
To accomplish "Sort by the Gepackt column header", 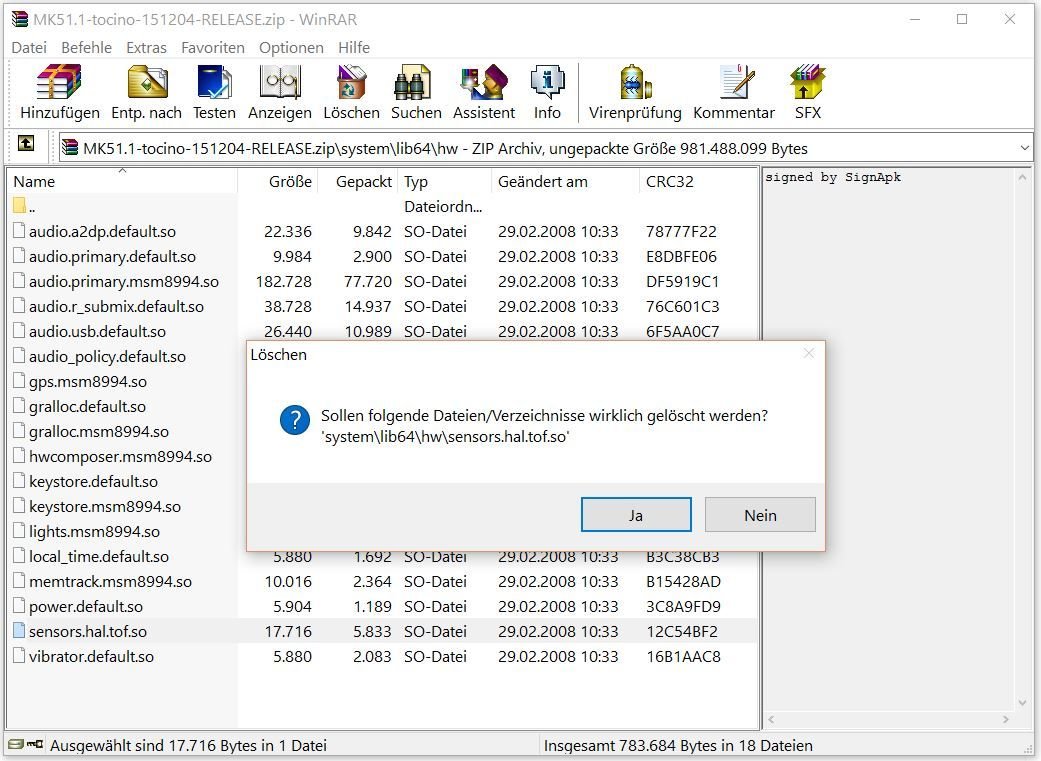I will [358, 181].
